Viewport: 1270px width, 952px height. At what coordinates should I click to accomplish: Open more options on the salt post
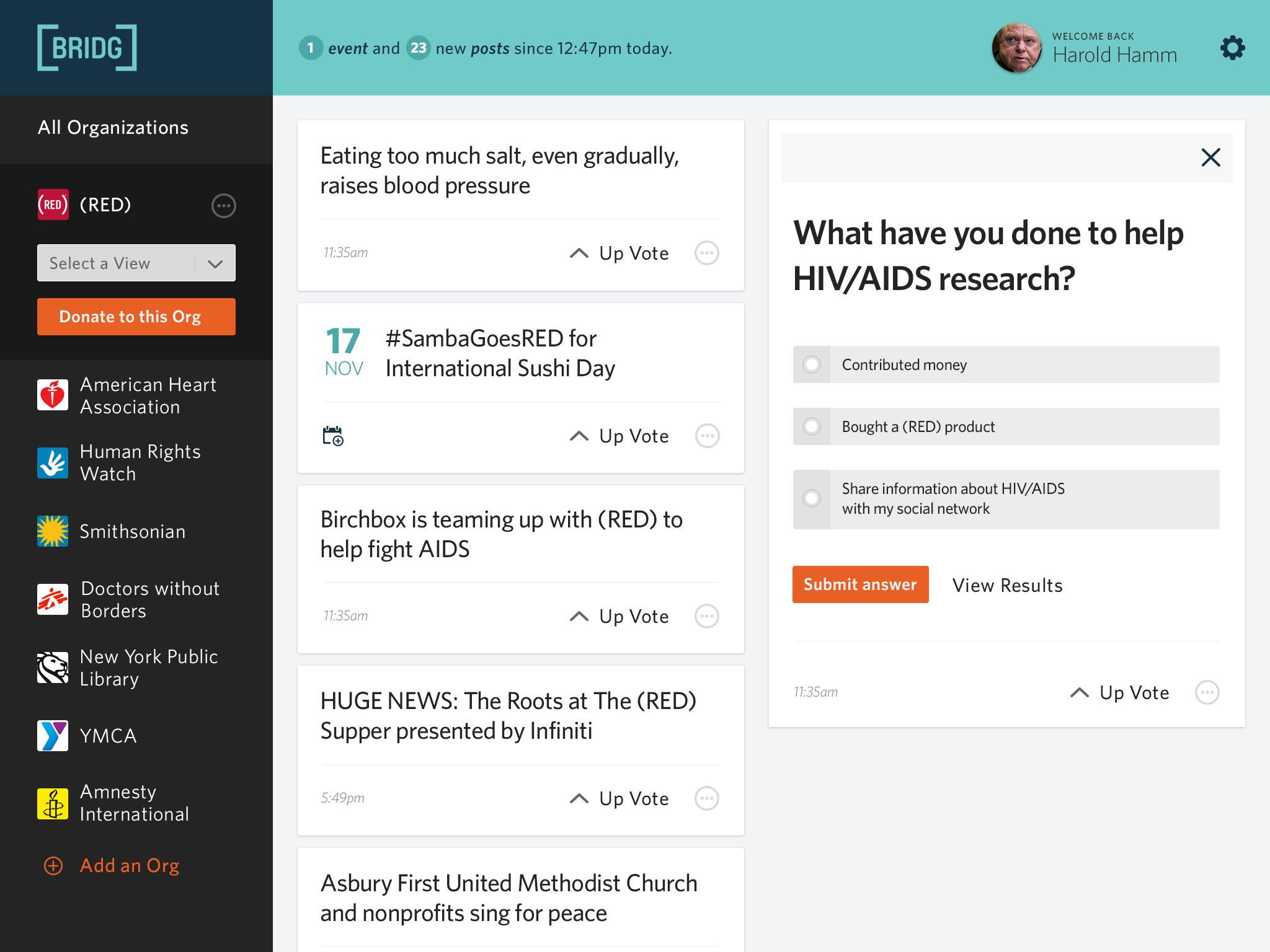click(x=707, y=253)
